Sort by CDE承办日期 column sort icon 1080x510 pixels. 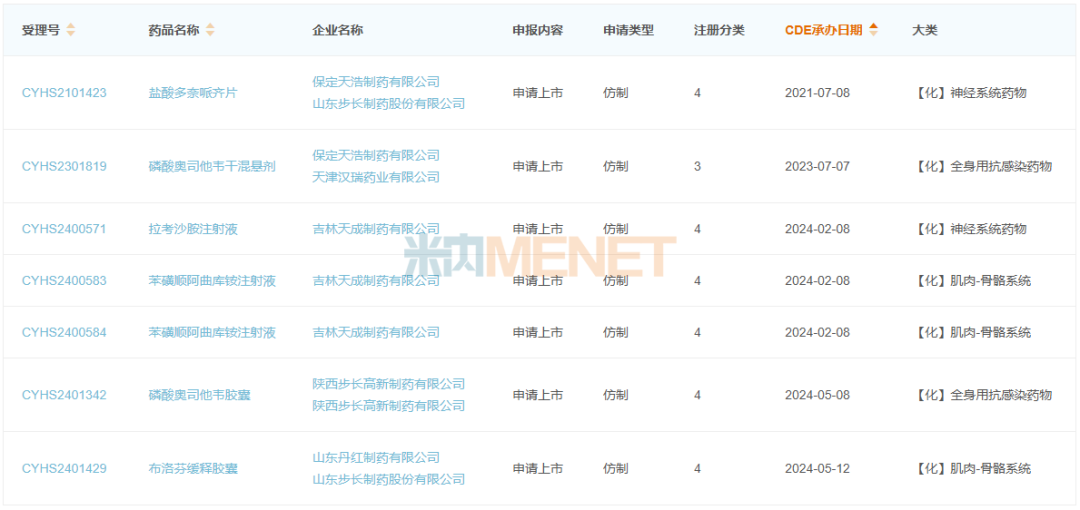[873, 30]
